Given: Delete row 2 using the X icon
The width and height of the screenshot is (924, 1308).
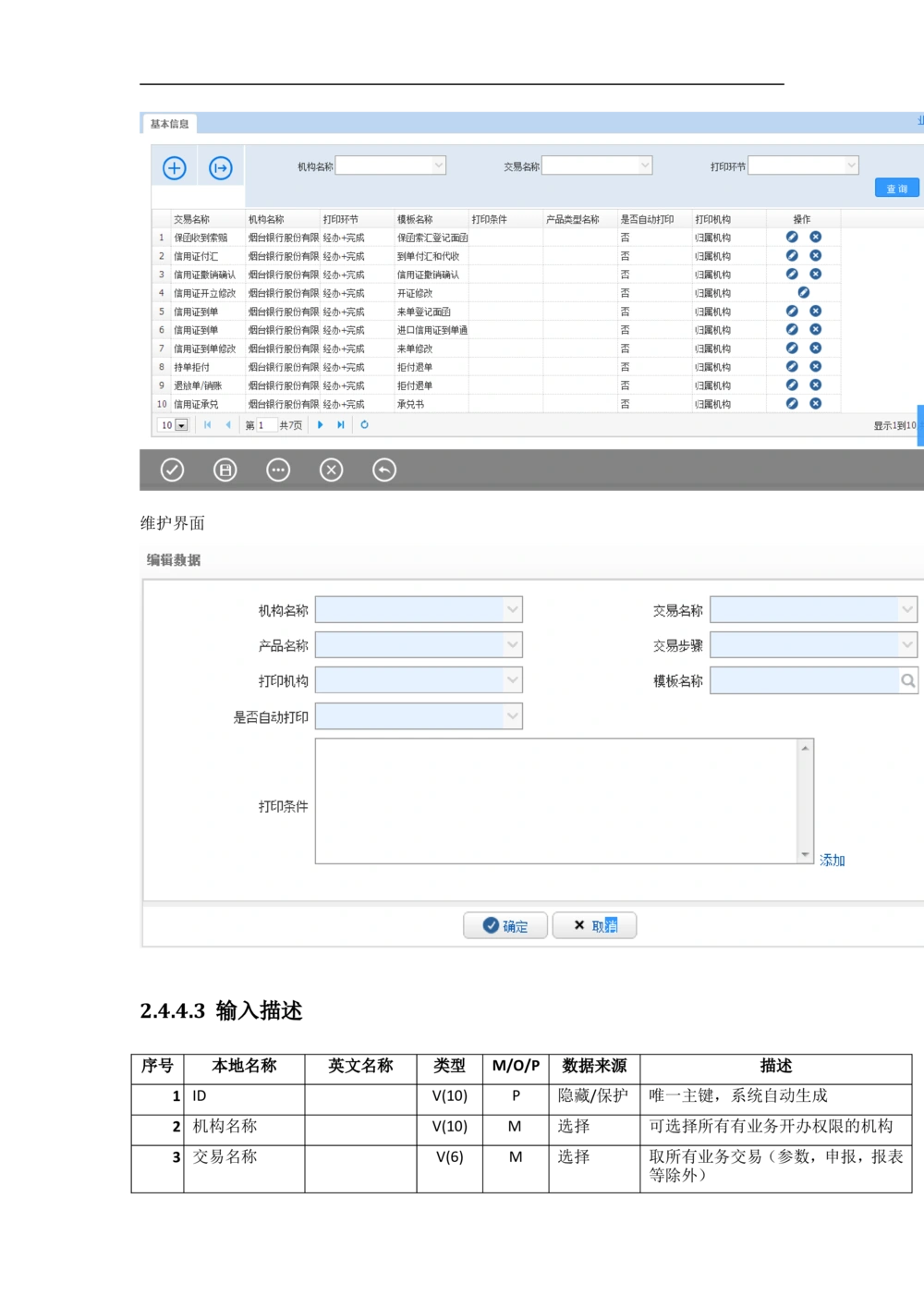Looking at the screenshot, I should (x=815, y=255).
